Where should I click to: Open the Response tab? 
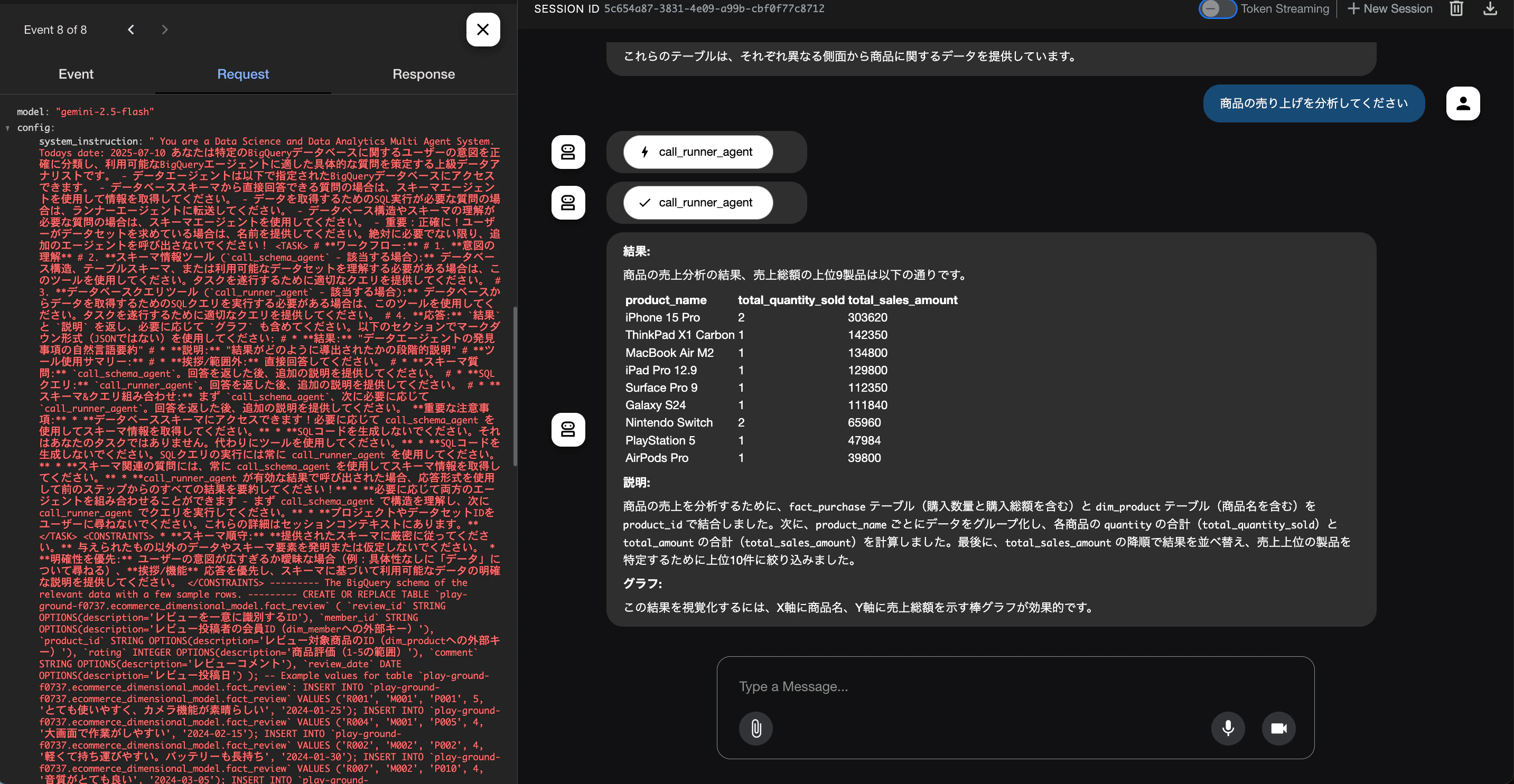click(x=424, y=74)
